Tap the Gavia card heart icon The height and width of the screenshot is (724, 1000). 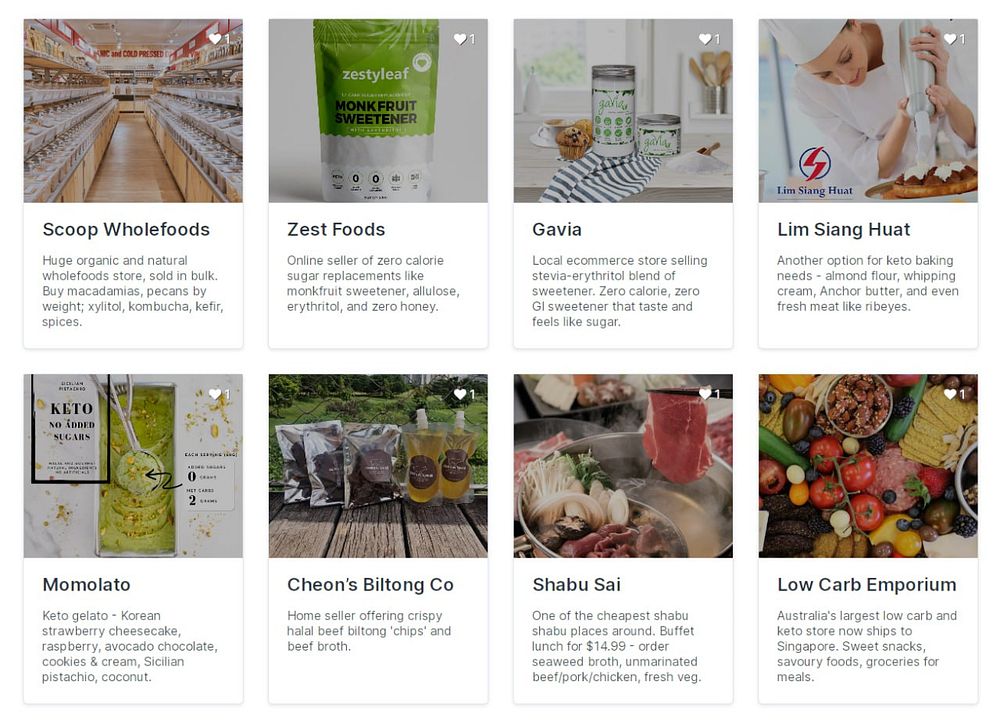click(x=705, y=39)
